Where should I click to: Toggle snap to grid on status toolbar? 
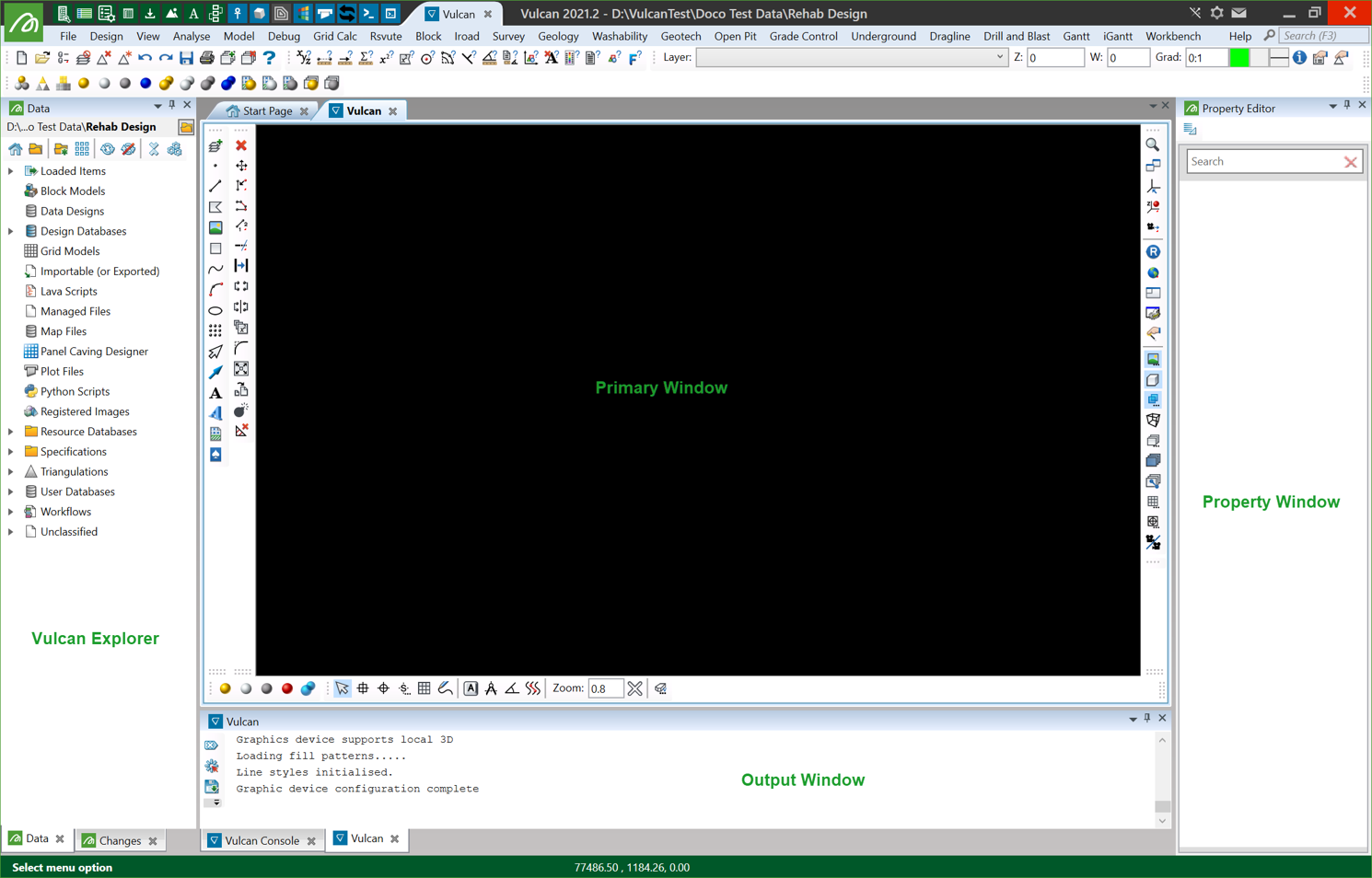363,688
